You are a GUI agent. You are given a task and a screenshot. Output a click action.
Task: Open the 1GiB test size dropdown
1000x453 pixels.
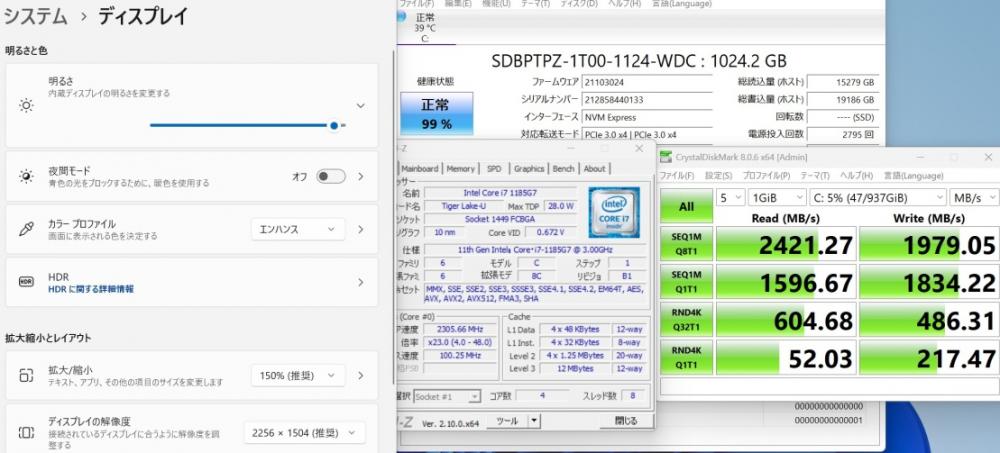[777, 198]
